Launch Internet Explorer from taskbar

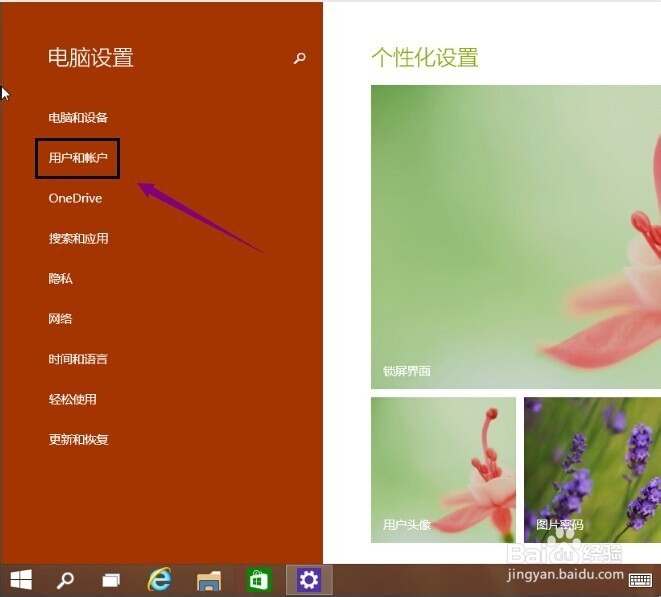pos(159,580)
